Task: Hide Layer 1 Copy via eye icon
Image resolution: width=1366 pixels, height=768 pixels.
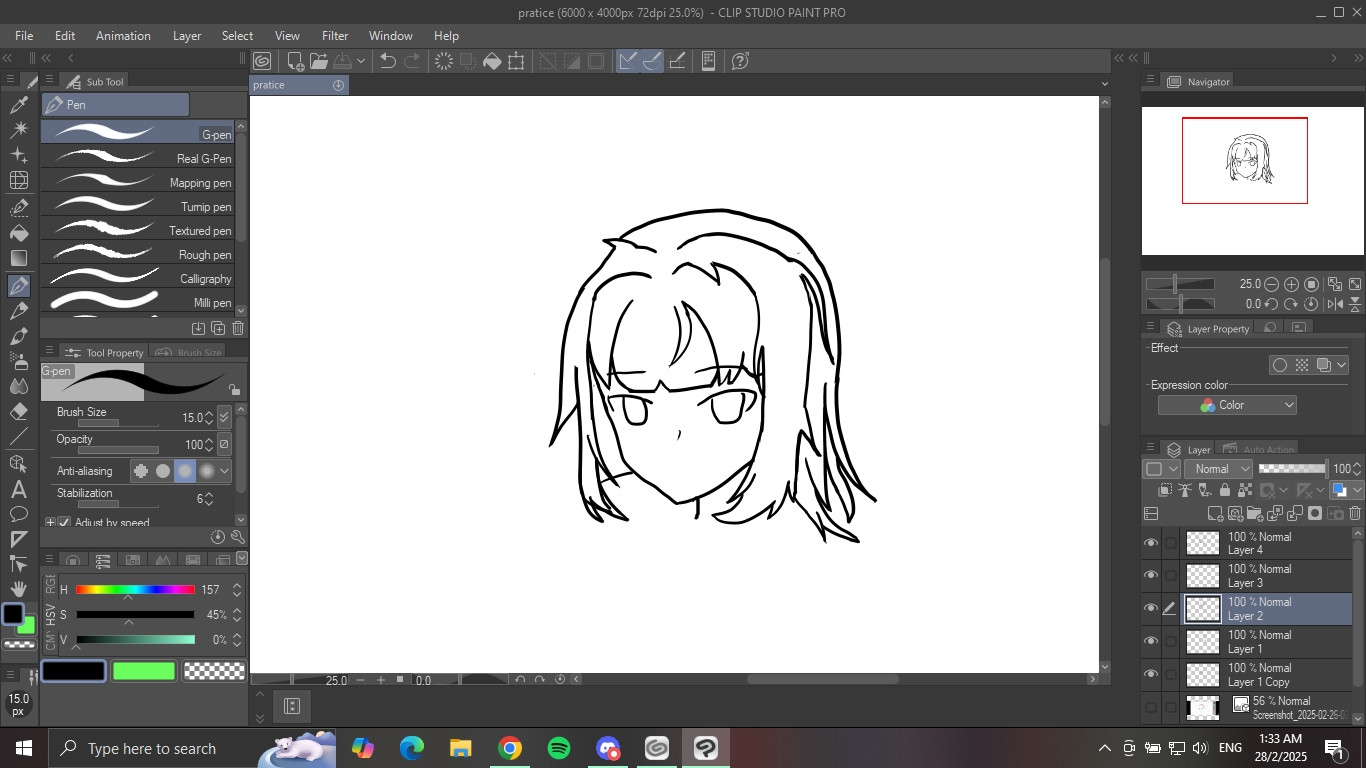Action: [x=1151, y=674]
